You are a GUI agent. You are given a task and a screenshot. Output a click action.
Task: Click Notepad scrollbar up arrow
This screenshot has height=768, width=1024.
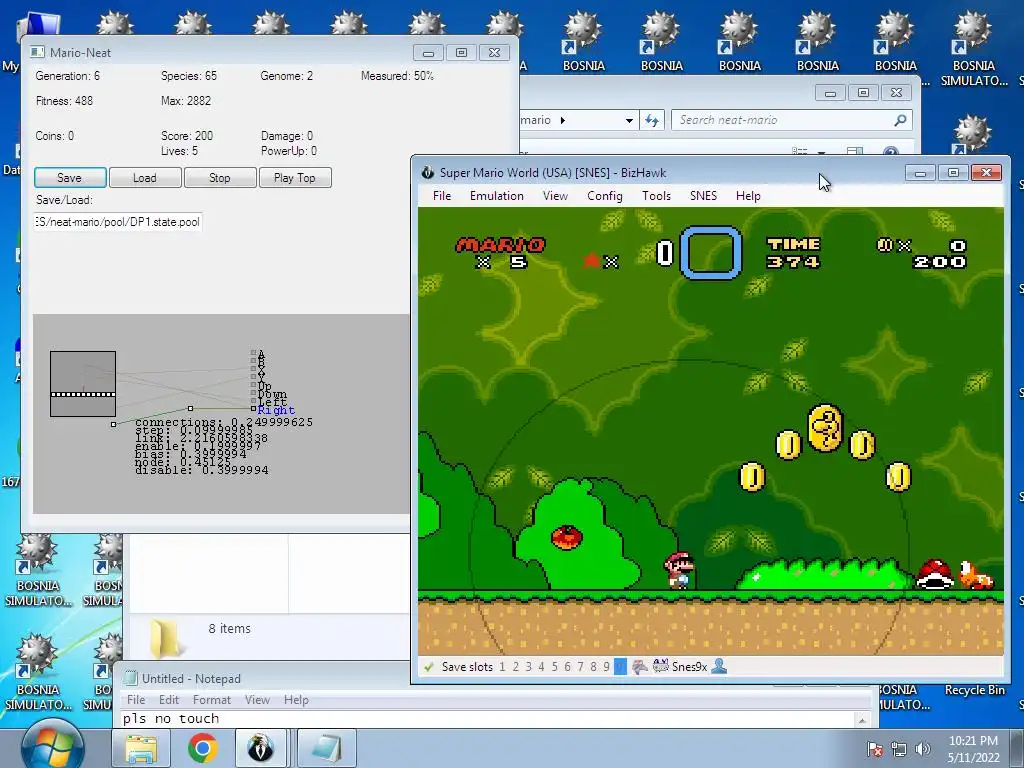coord(863,720)
